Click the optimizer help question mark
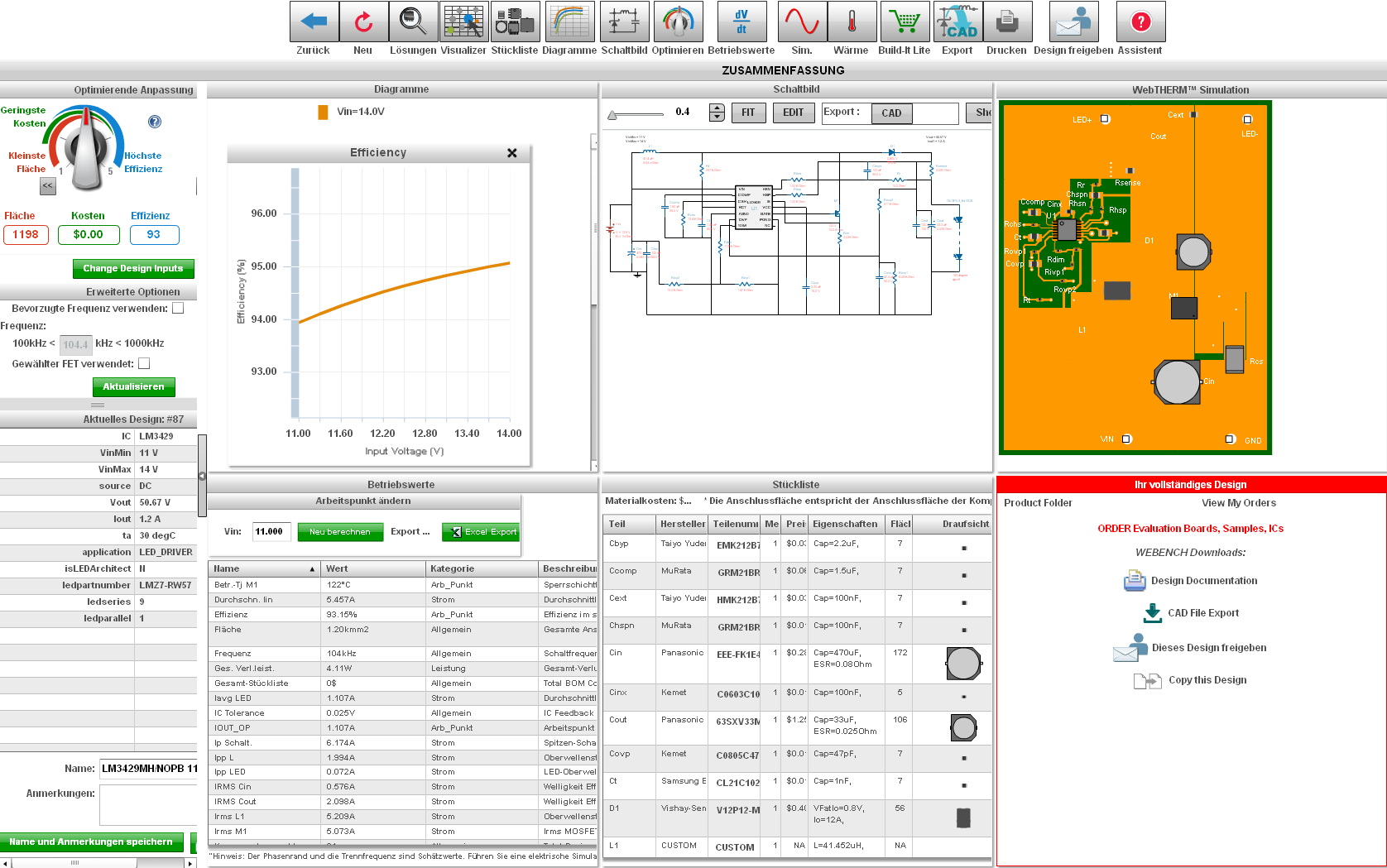 pyautogui.click(x=155, y=122)
